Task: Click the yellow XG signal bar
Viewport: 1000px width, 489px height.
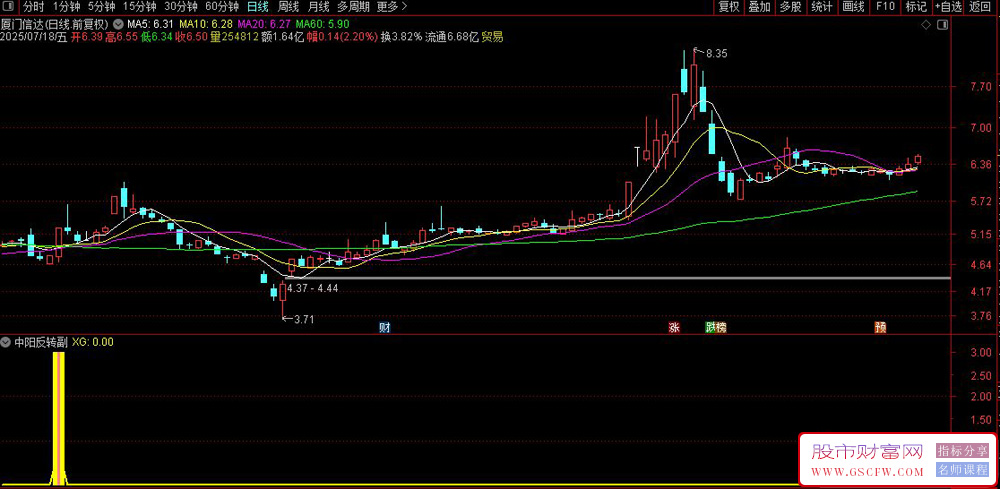Action: point(59,418)
